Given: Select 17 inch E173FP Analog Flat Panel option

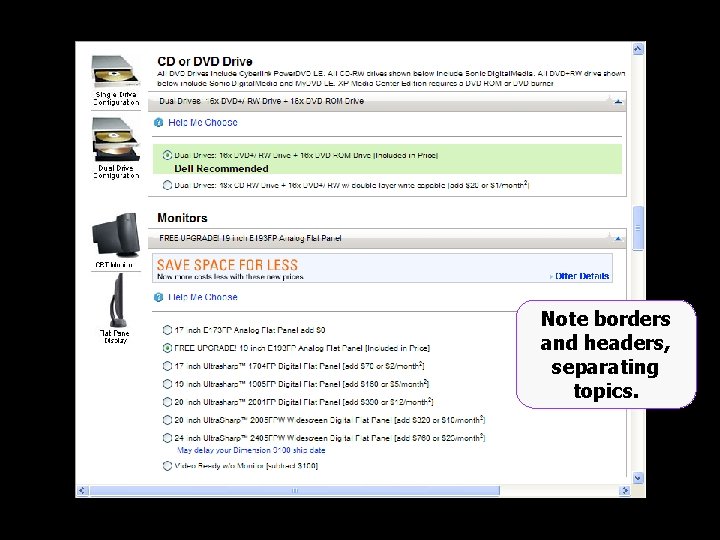Looking at the screenshot, I should click(x=167, y=330).
